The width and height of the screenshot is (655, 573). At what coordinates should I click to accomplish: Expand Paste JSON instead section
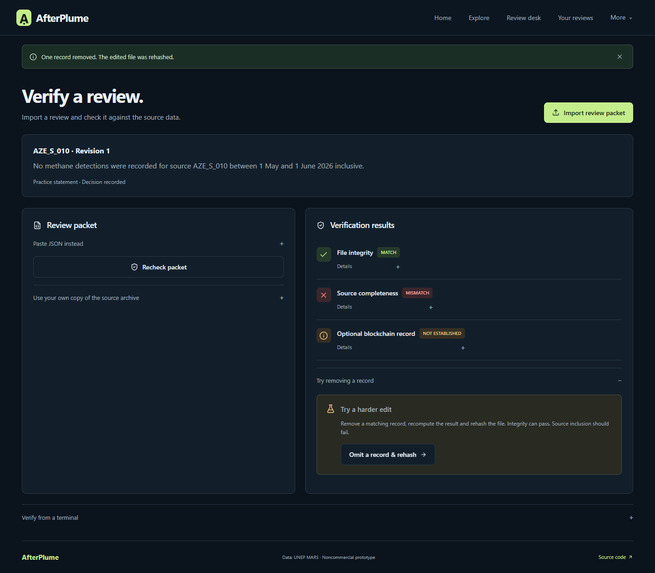pos(158,243)
